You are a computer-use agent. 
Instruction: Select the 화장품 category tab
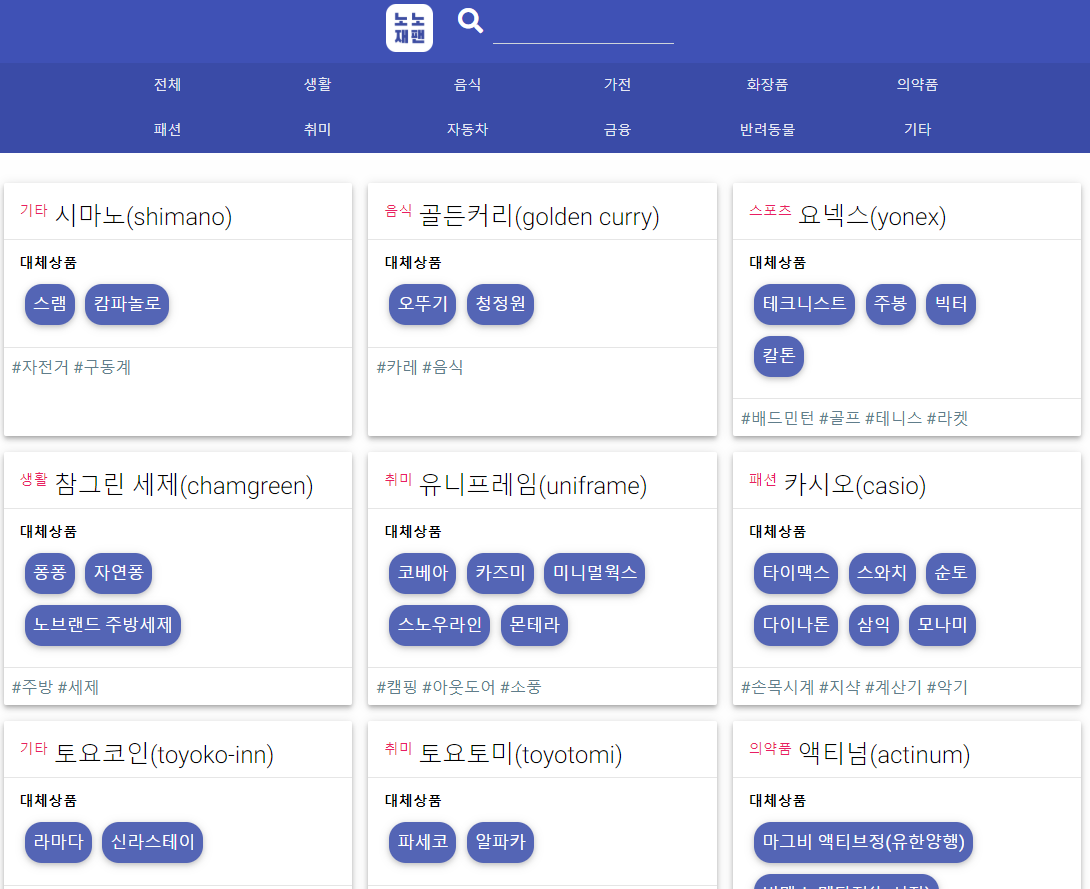point(767,85)
